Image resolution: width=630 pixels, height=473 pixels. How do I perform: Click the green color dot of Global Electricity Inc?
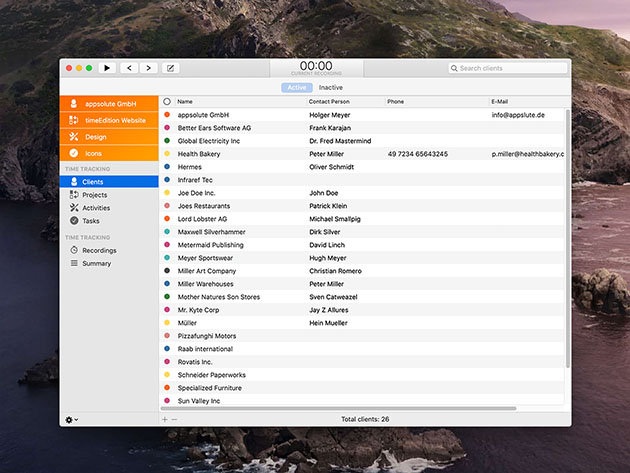(x=167, y=141)
